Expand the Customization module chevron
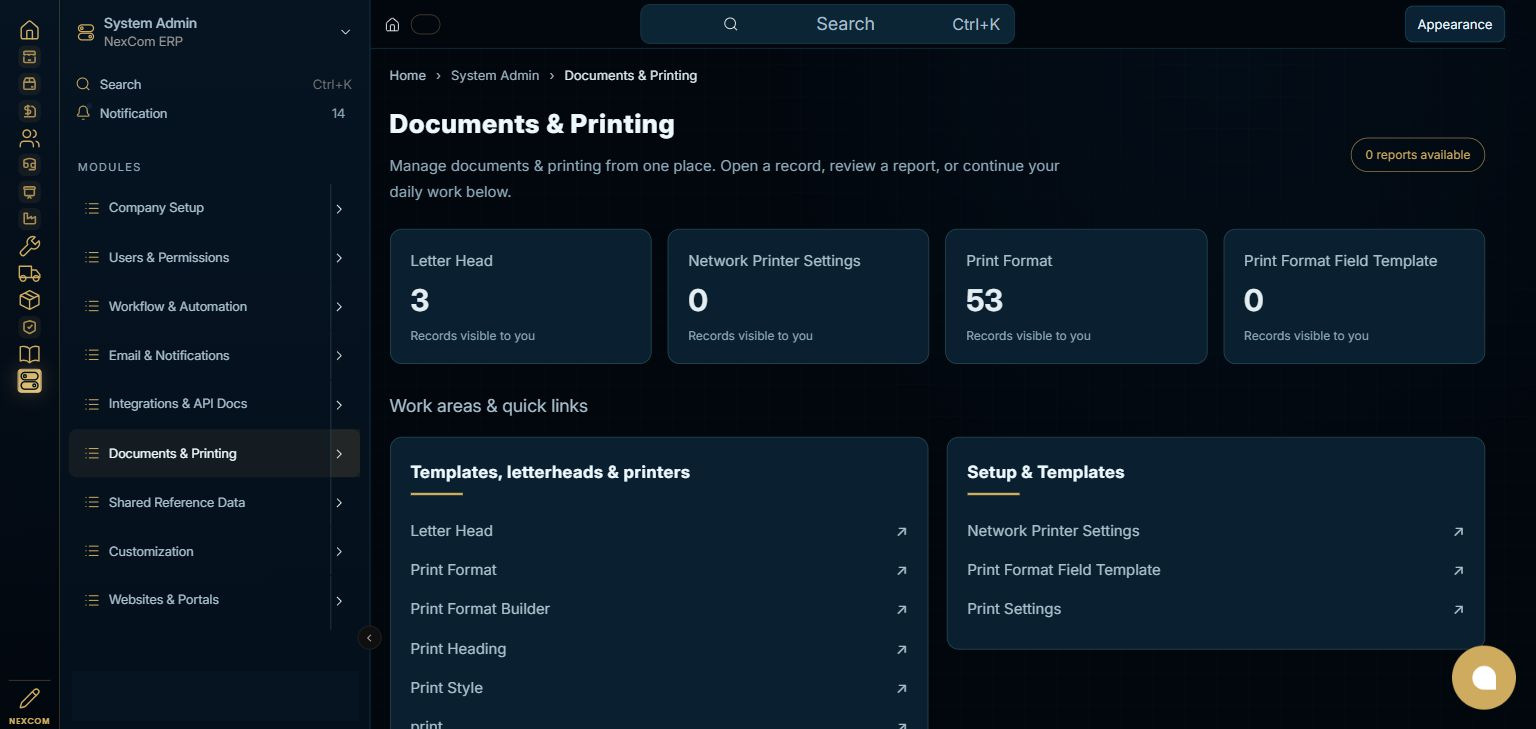 coord(339,552)
